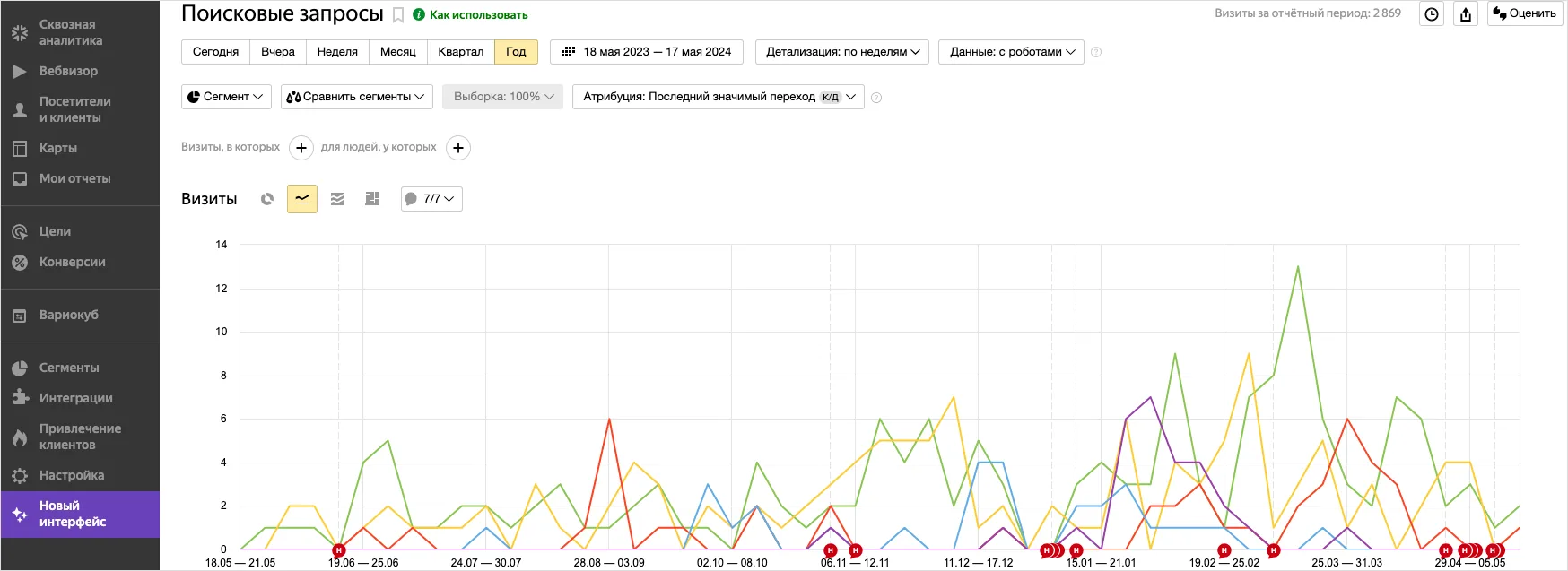The width and height of the screenshot is (1568, 571).
Task: Select the stacked area chart icon
Action: [x=337, y=199]
